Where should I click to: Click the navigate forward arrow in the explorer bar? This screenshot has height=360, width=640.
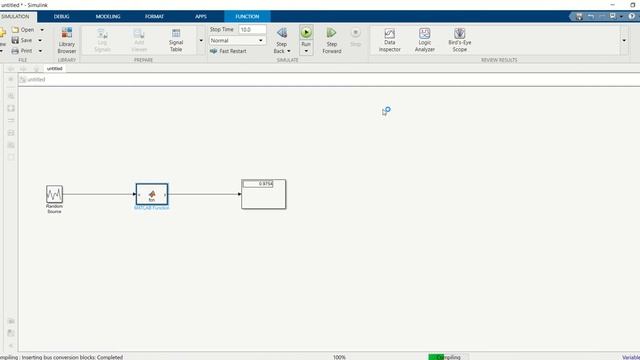[23, 69]
